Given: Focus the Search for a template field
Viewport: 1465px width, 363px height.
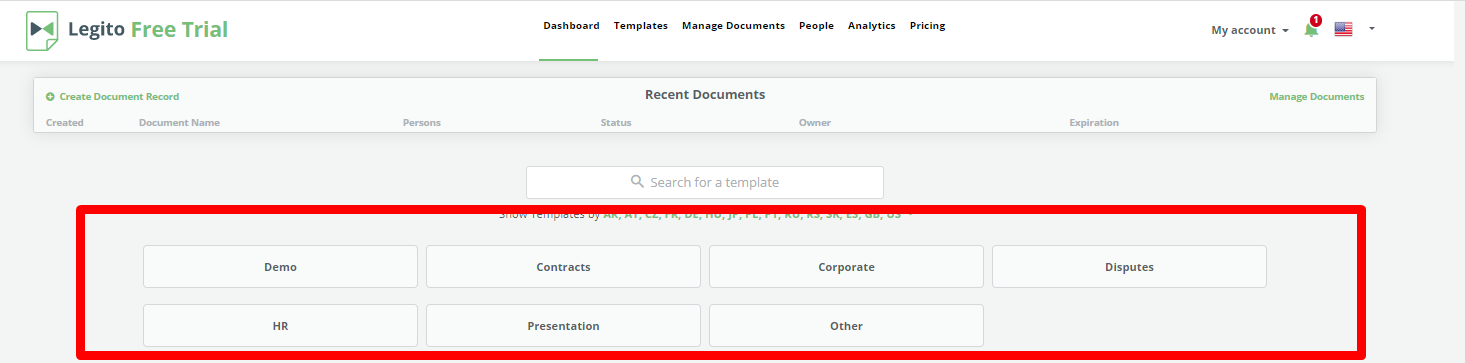Looking at the screenshot, I should 705,182.
